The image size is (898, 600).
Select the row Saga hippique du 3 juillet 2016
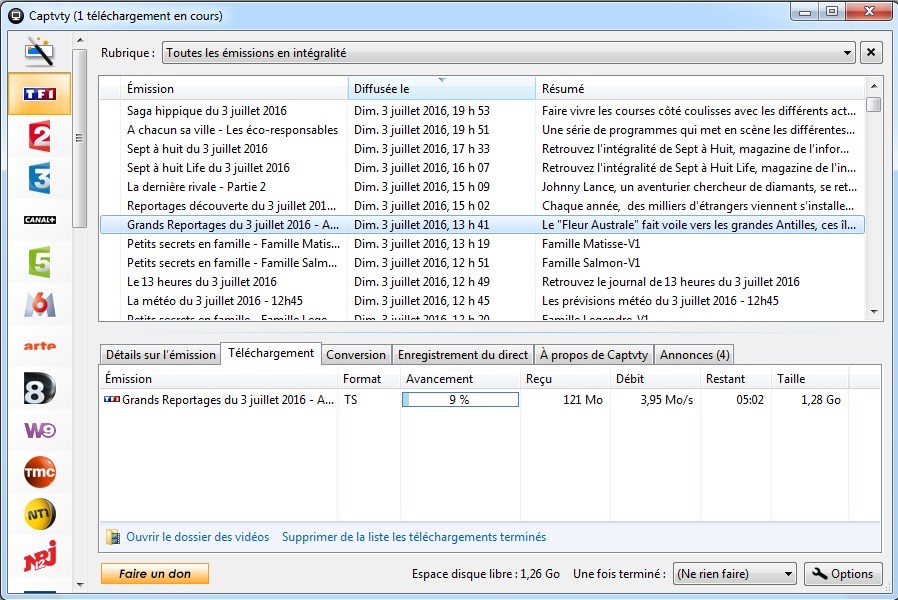482,111
